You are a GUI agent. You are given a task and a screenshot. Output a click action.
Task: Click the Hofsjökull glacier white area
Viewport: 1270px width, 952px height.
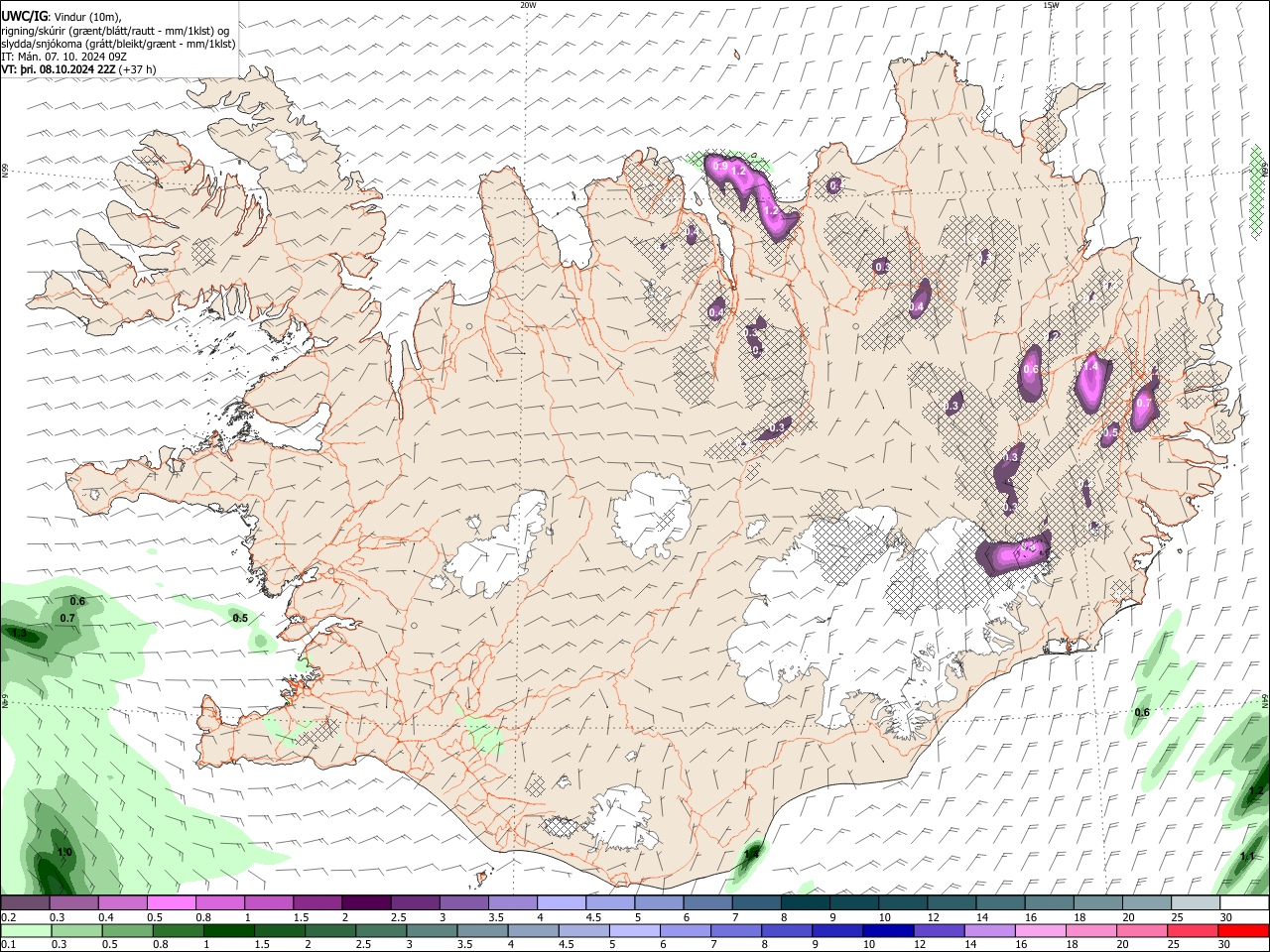point(652,515)
